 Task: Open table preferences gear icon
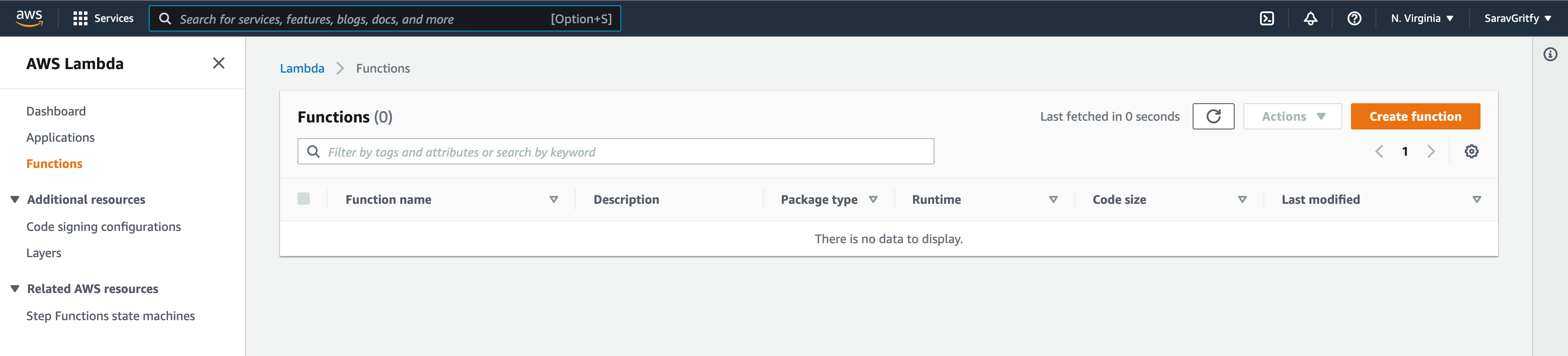pos(1470,151)
